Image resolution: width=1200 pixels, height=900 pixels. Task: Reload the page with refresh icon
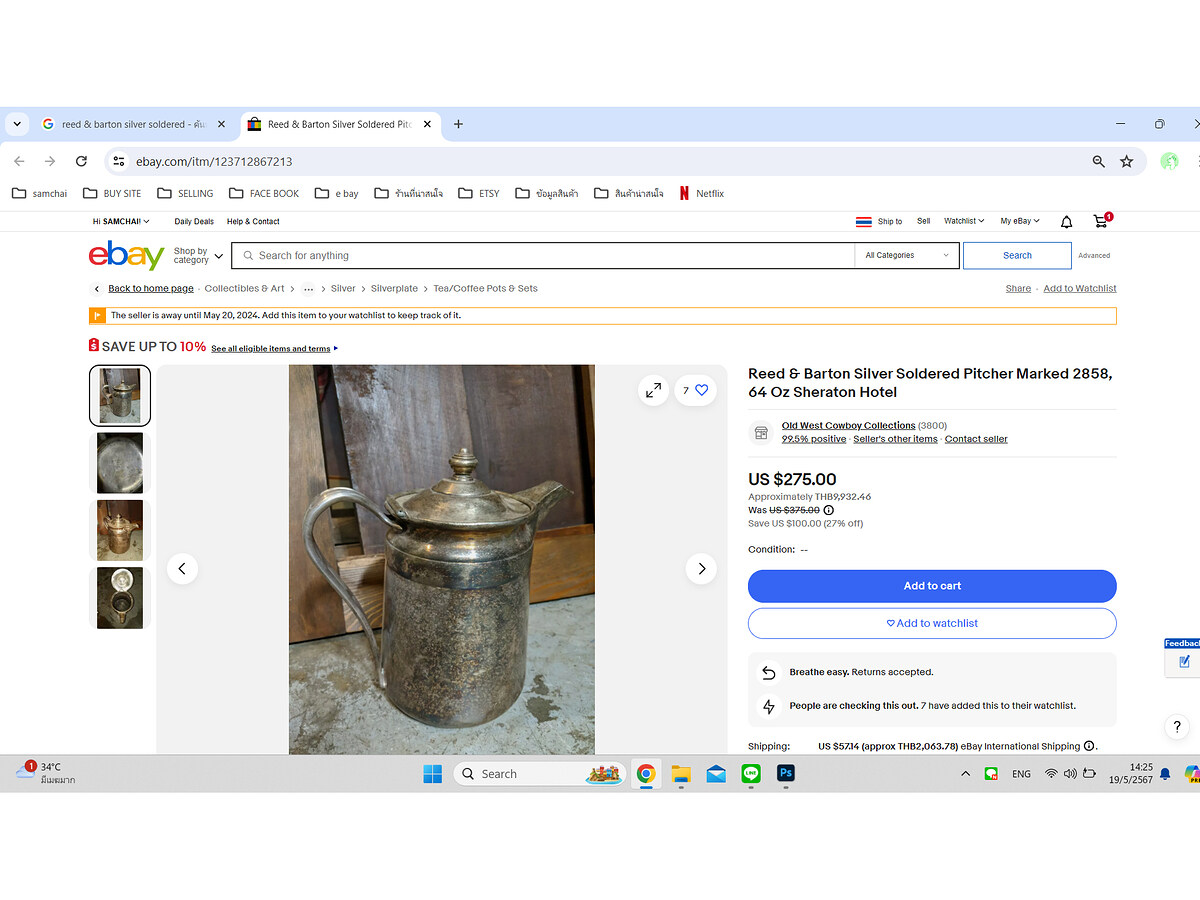[81, 161]
